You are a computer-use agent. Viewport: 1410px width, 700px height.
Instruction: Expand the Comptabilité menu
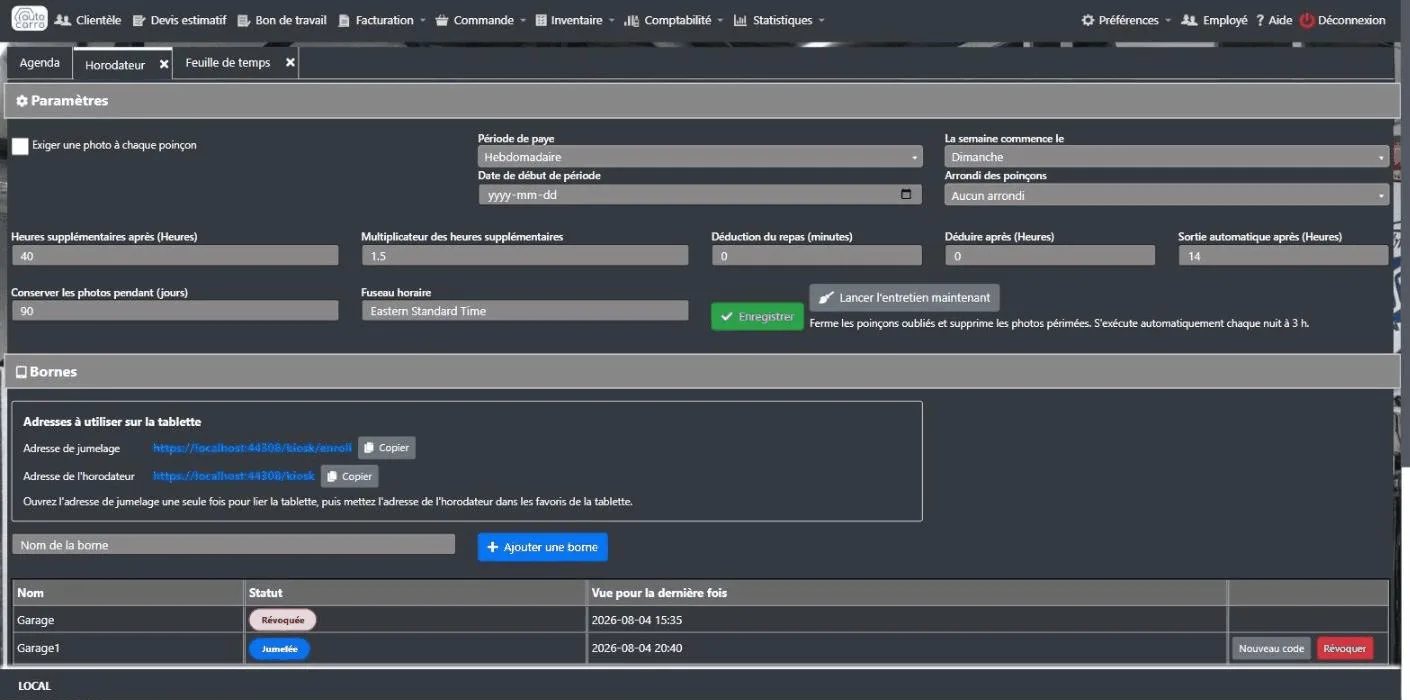675,20
